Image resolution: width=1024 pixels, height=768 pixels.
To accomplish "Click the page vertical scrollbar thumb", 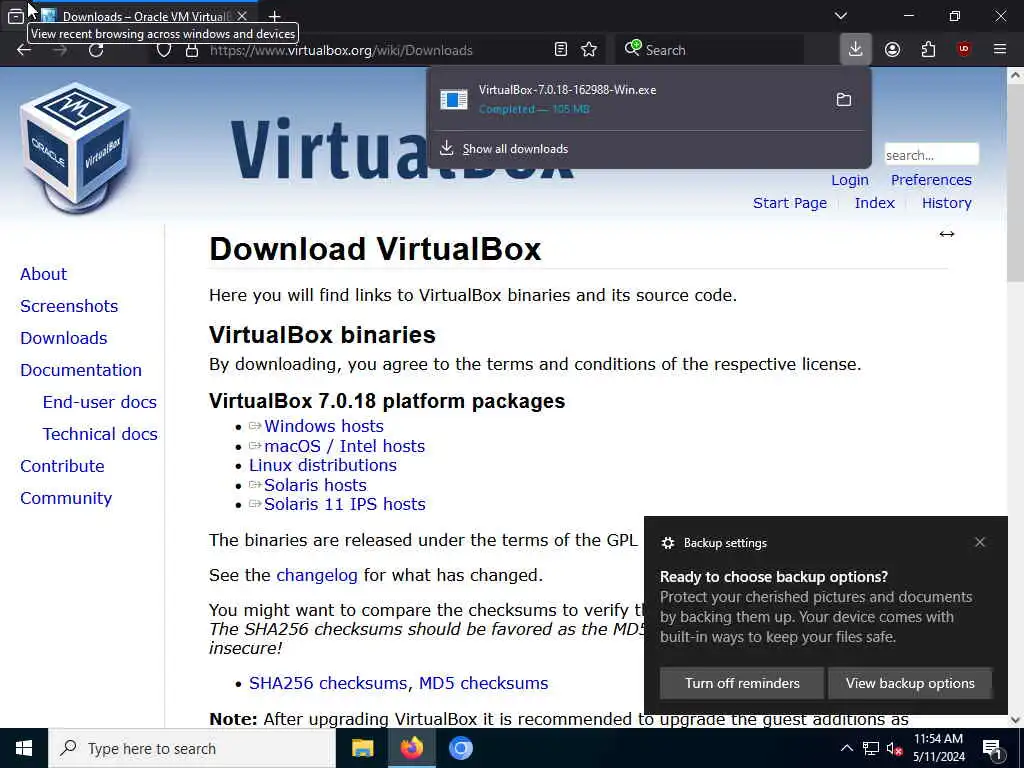I will pos(1015,183).
